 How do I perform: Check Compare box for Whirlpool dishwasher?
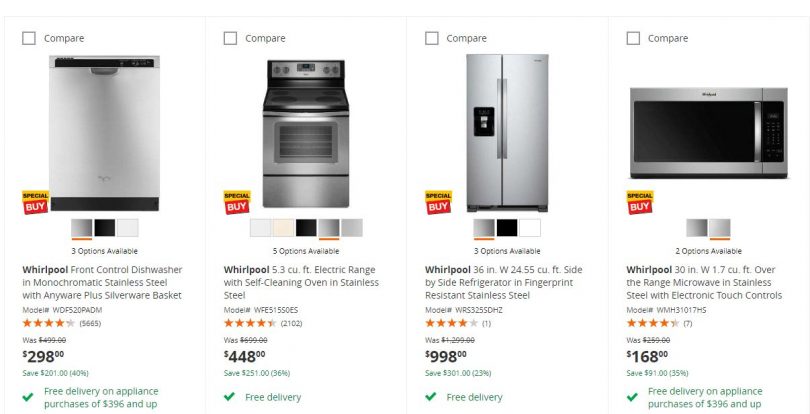29,38
